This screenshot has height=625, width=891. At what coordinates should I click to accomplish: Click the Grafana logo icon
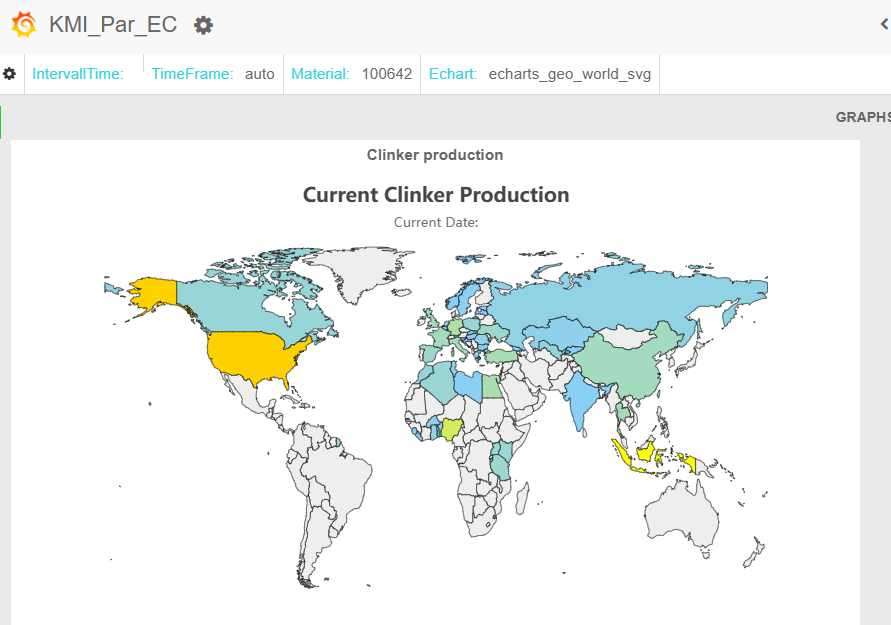click(23, 25)
